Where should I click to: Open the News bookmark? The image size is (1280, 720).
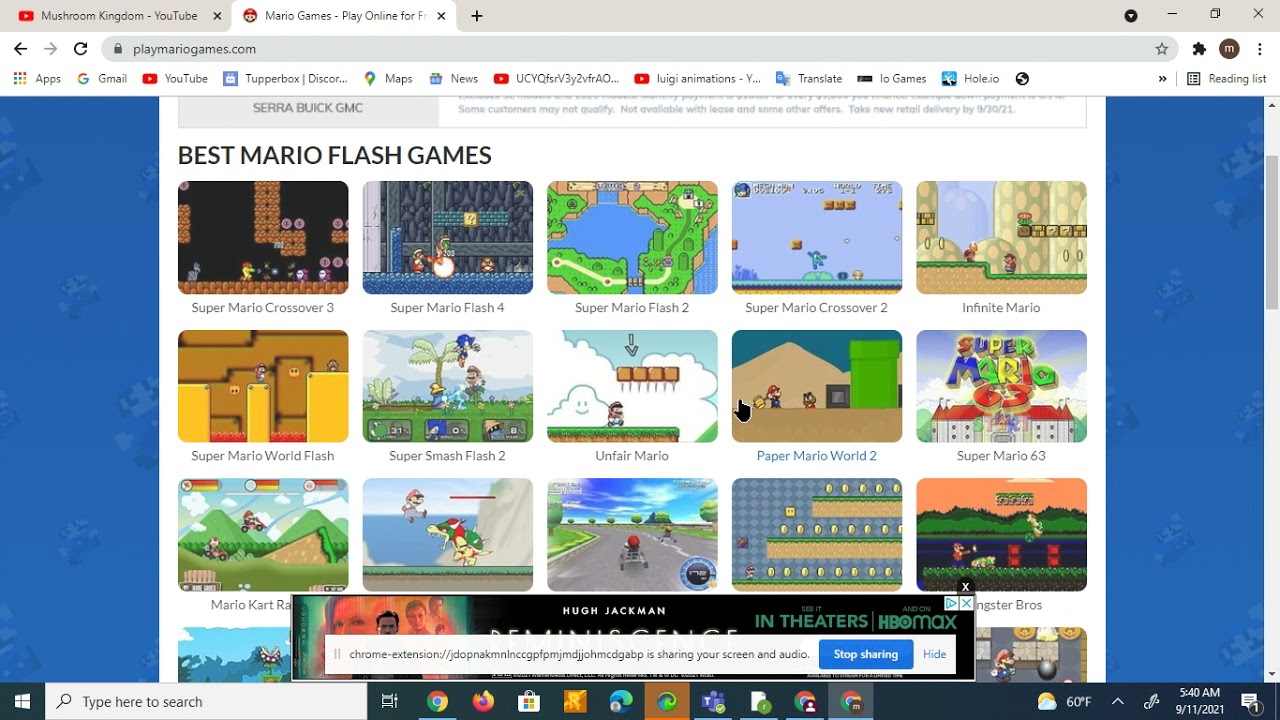click(x=454, y=79)
